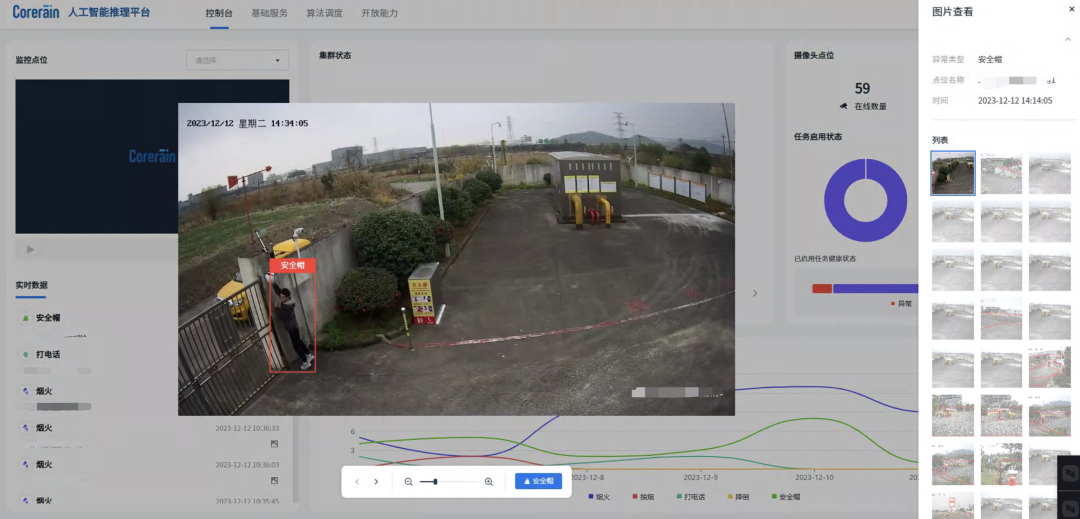The image size is (1080, 519).
Task: Toggle the 烟火 series in chart legend
Action: click(599, 496)
